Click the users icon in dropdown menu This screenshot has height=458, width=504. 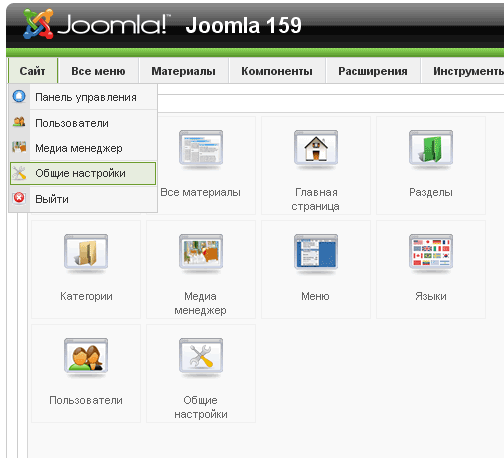click(19, 122)
